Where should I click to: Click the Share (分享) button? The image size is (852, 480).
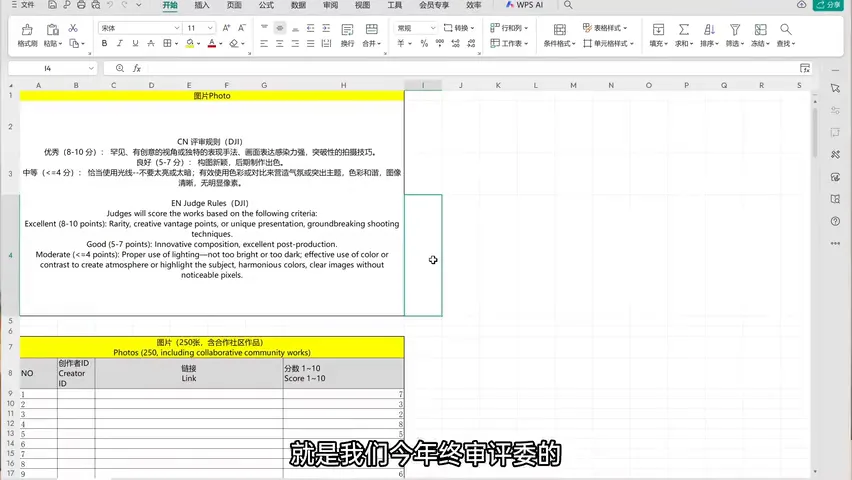pos(828,5)
